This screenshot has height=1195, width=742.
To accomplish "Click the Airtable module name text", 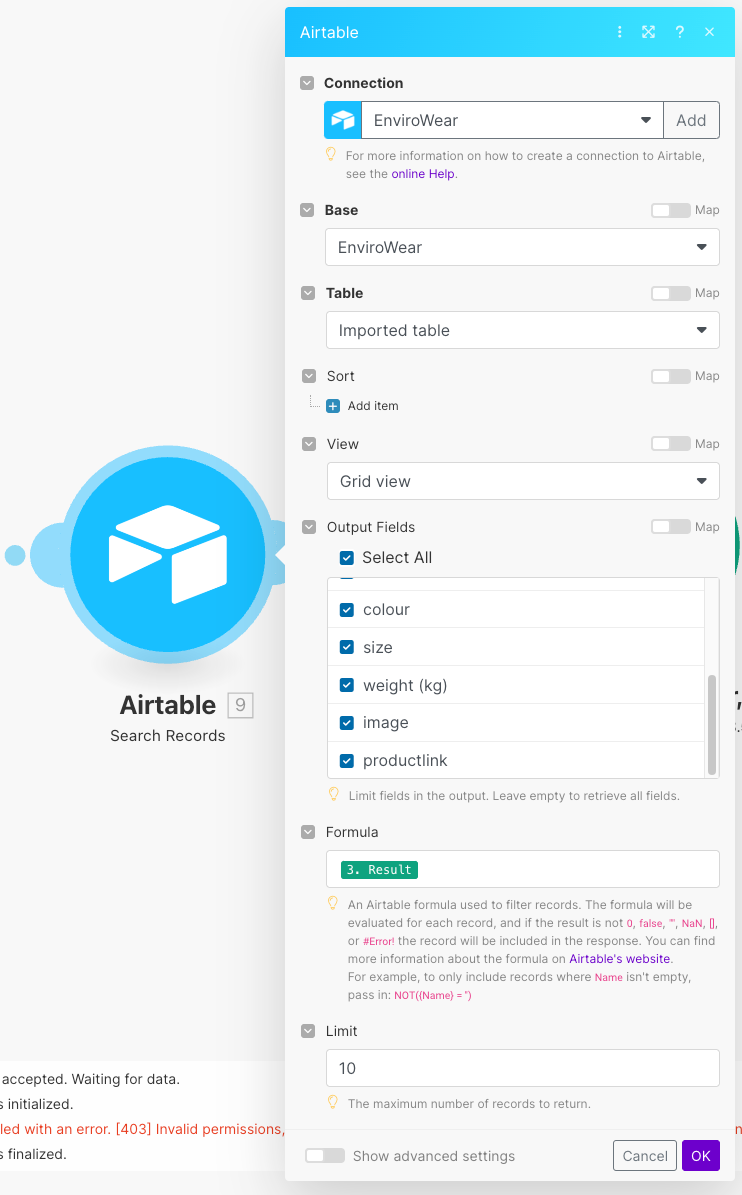I will (x=168, y=705).
